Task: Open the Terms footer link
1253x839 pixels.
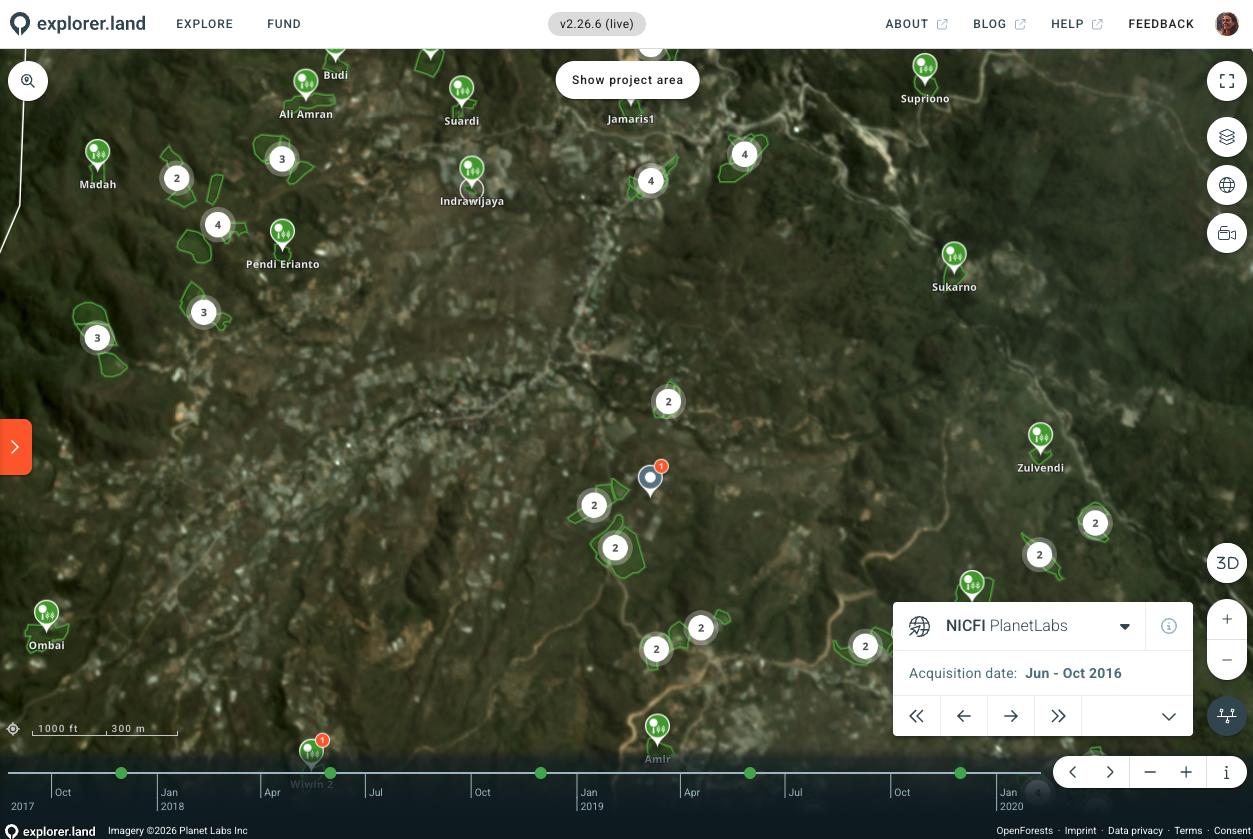Action: 1188,831
